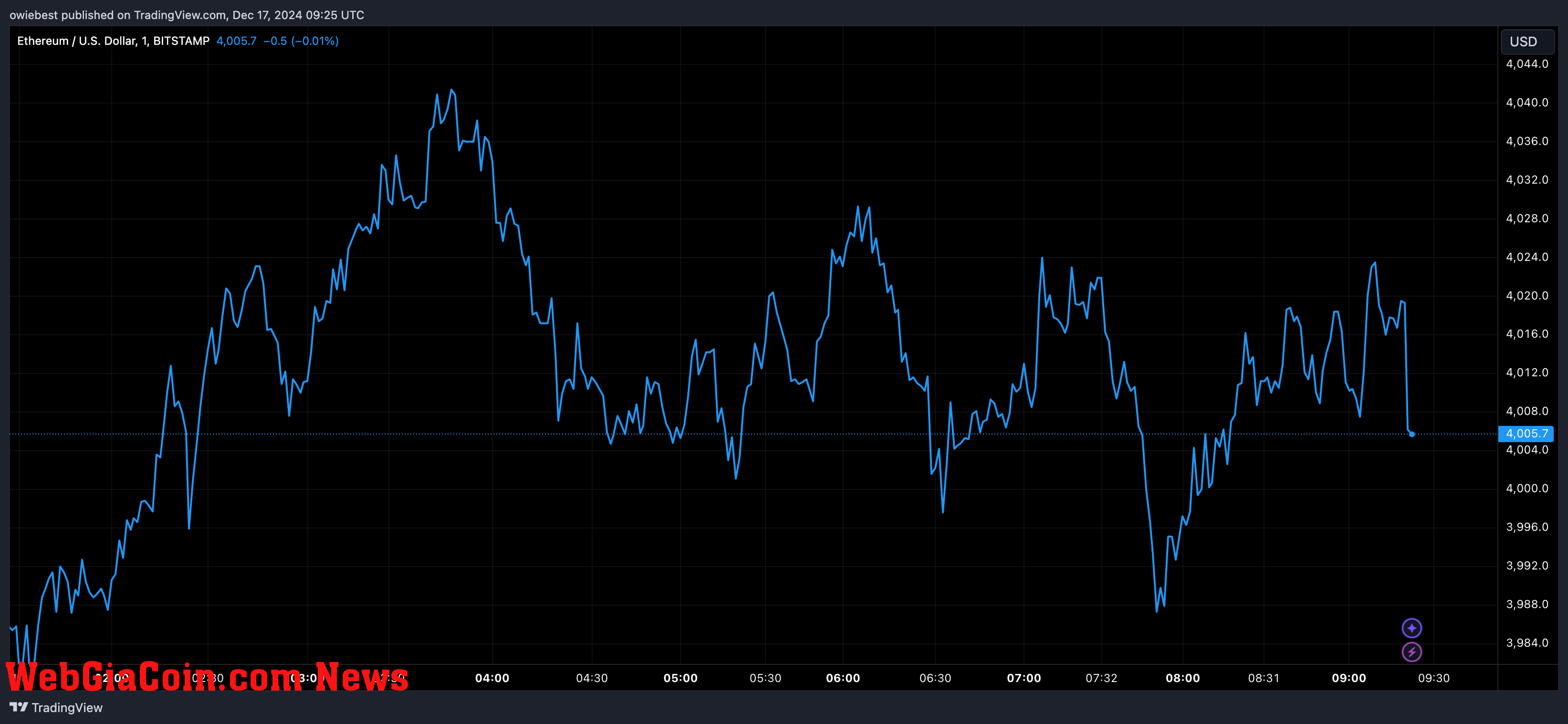
Task: Click the 04:00 time axis label
Action: (x=492, y=678)
